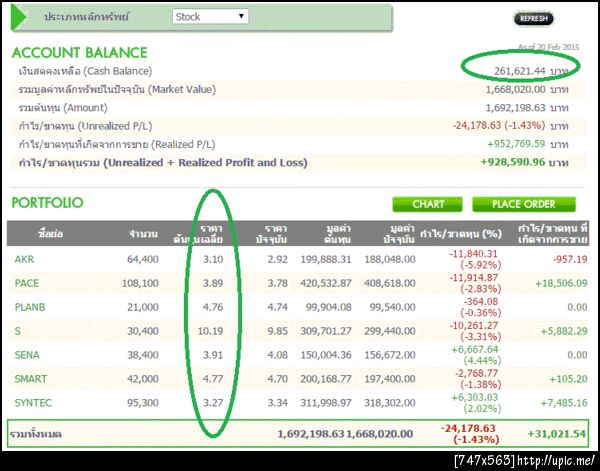Click AKR quantity 64,400

tap(143, 259)
